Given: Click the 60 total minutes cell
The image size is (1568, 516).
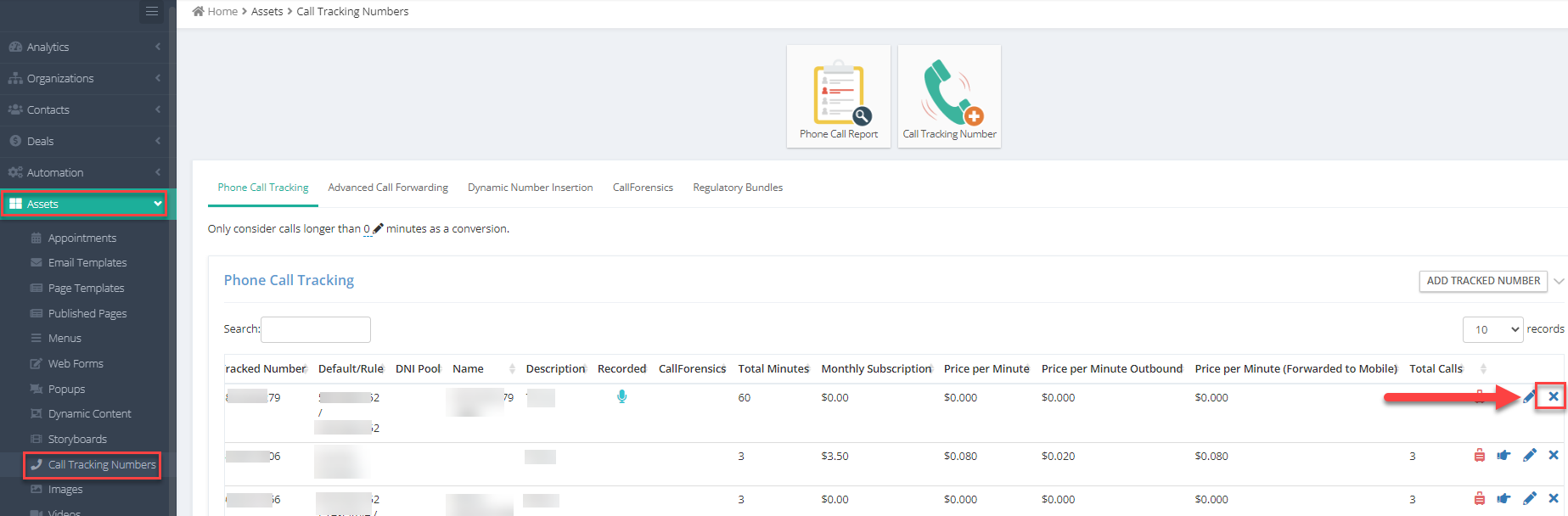Looking at the screenshot, I should click(745, 397).
